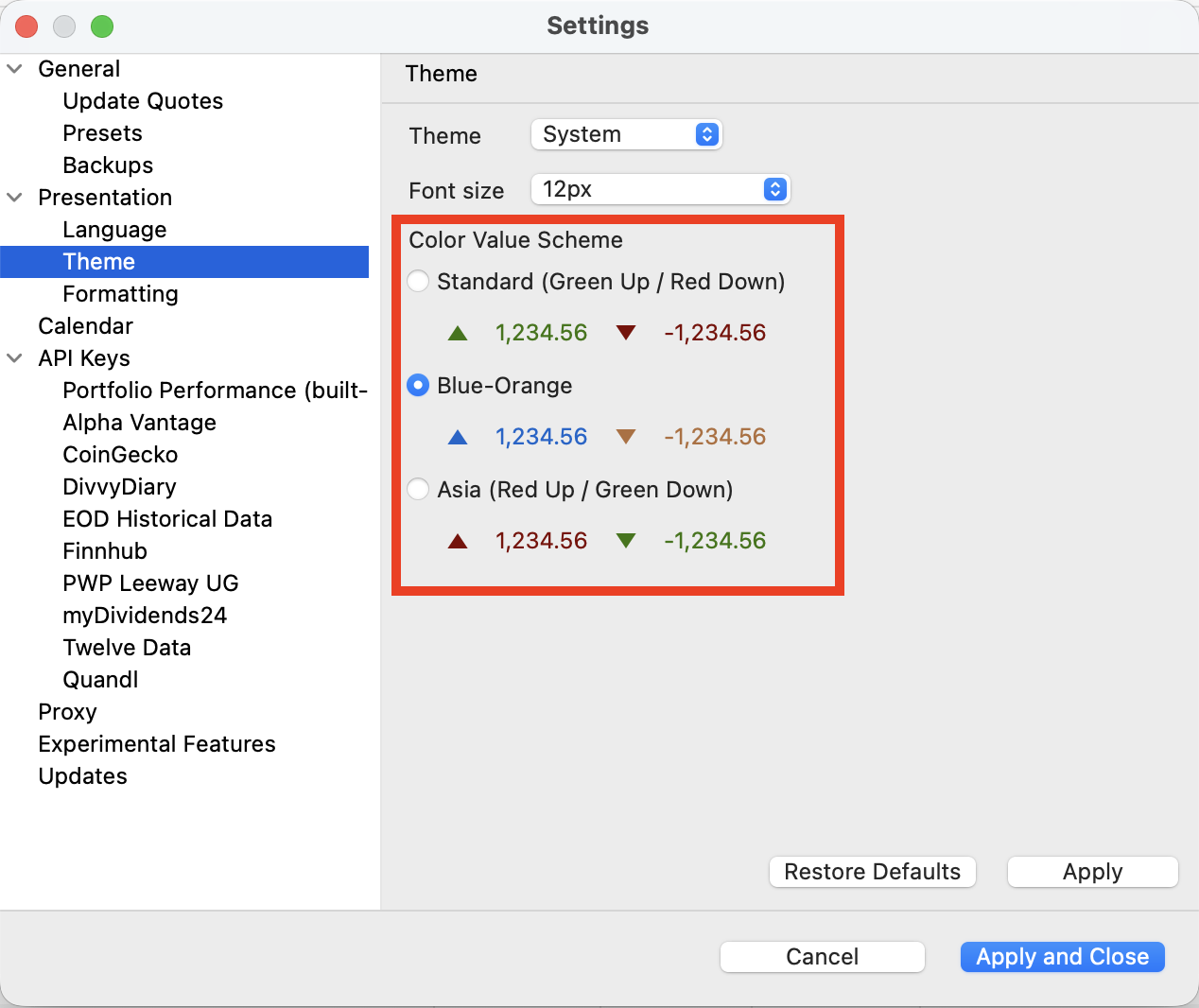
Task: Click the red down triangle in Standard scheme
Action: pos(625,333)
